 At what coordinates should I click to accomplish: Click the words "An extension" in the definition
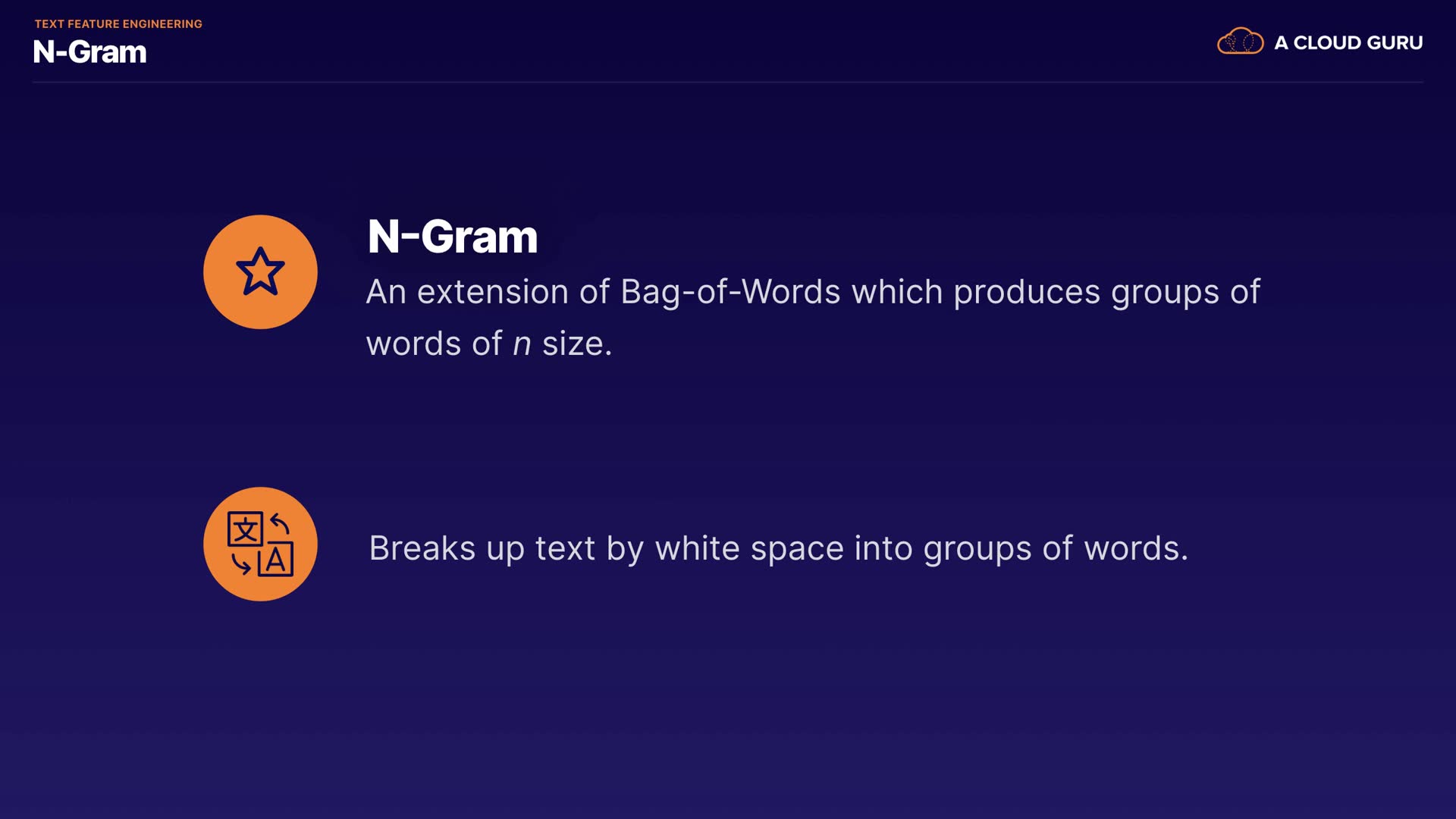click(467, 292)
